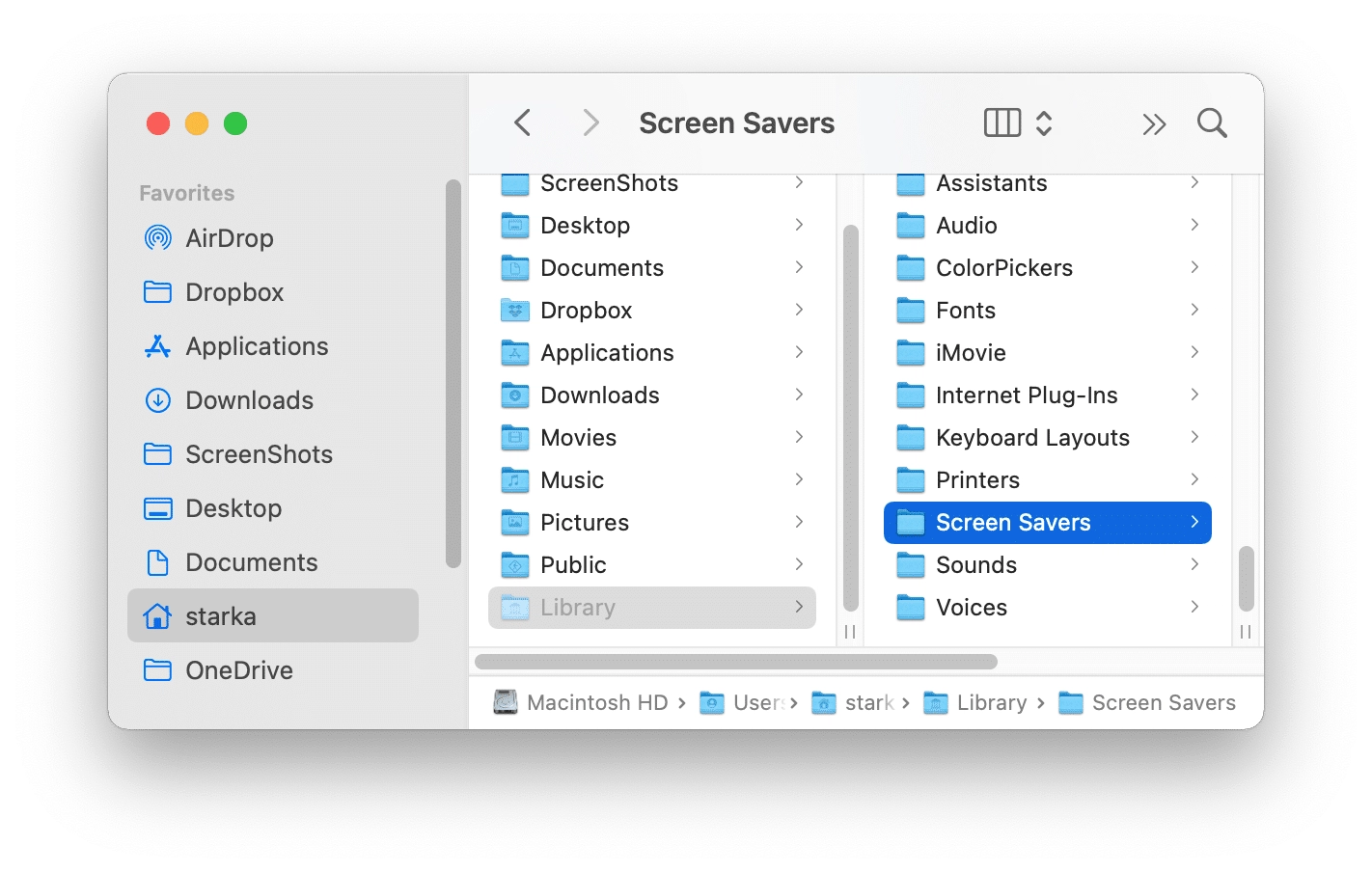
Task: Open the Applications item in the sidebar
Action: (x=256, y=346)
